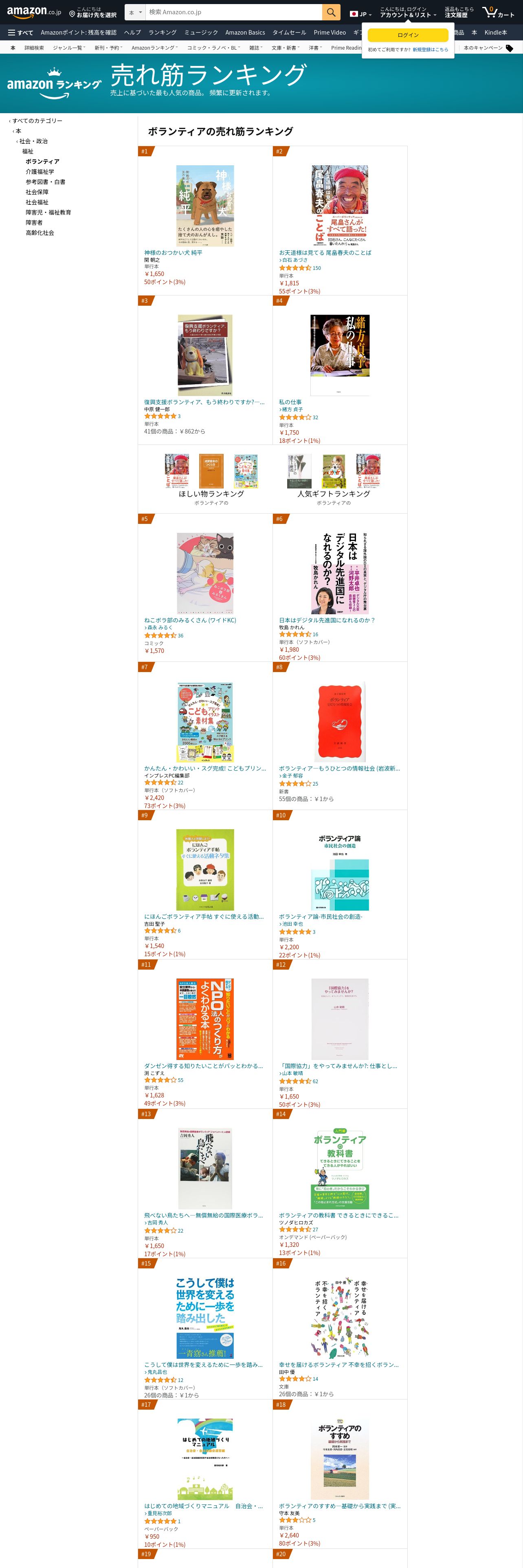Open the search category 本 dropdown
Image resolution: width=523 pixels, height=1568 pixels.
[x=135, y=12]
